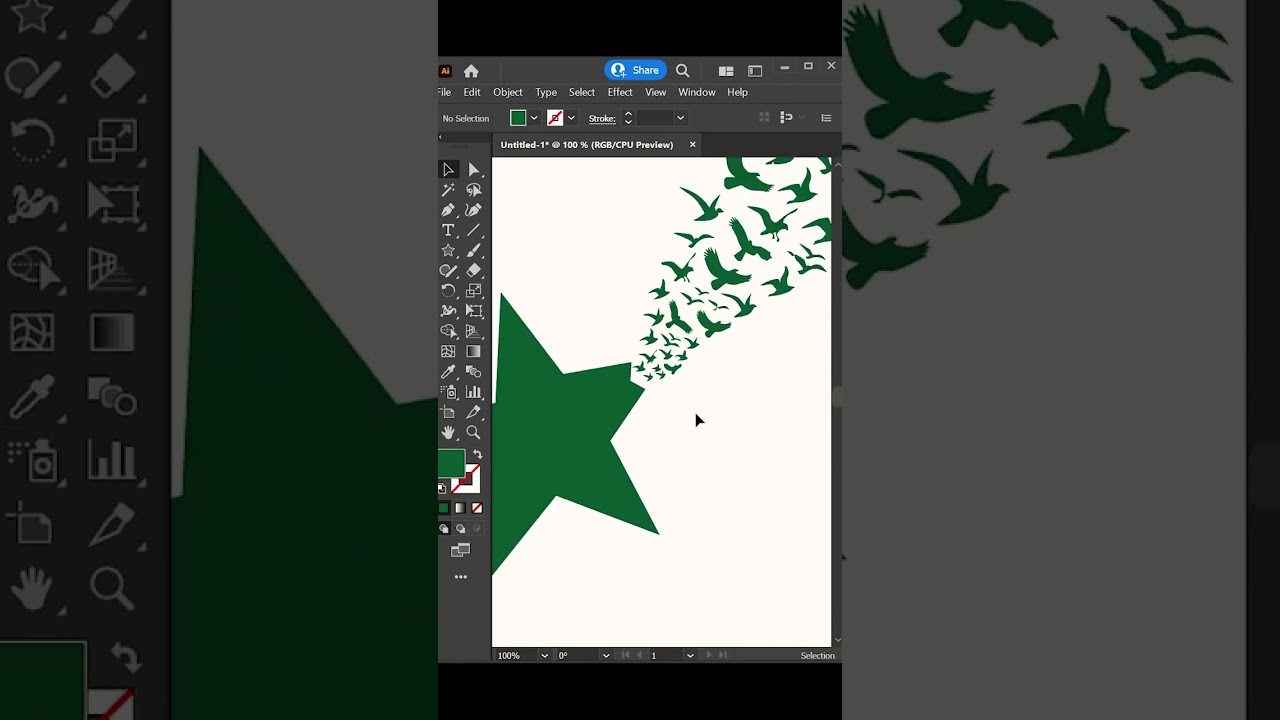Click the Stroke label link
This screenshot has height=720, width=1280.
click(x=602, y=118)
